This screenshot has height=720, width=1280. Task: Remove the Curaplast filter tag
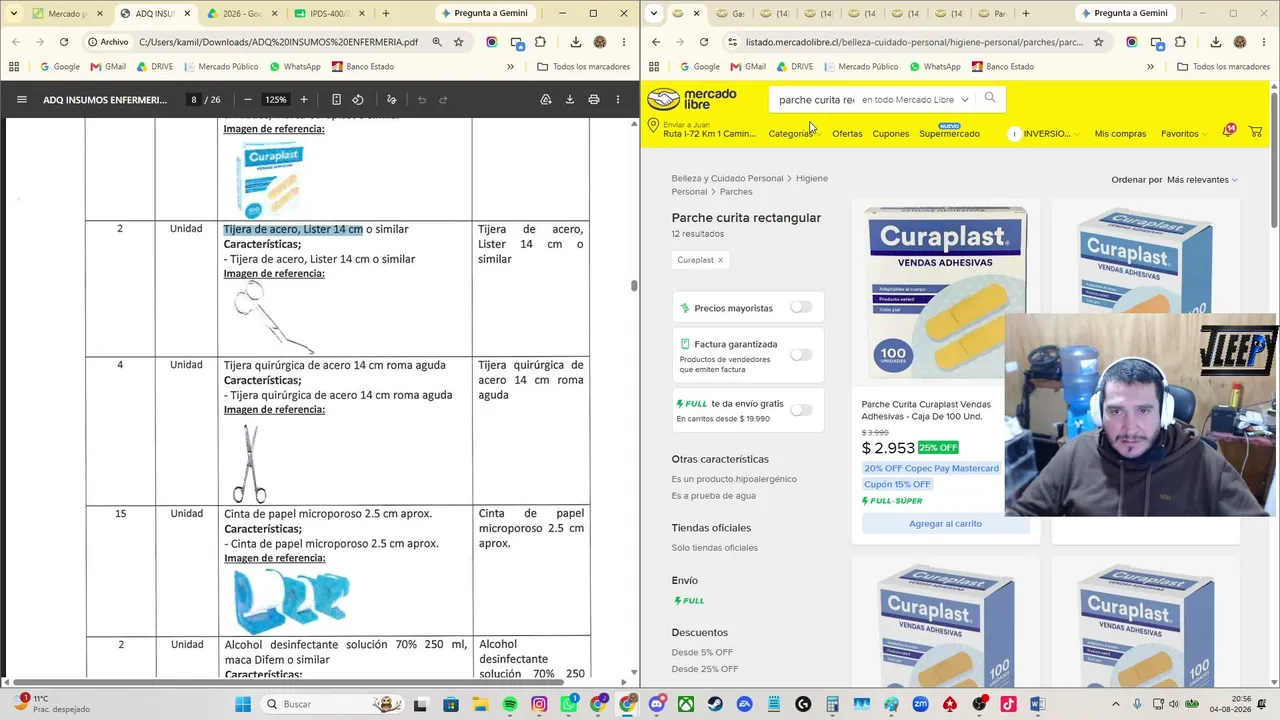click(720, 260)
